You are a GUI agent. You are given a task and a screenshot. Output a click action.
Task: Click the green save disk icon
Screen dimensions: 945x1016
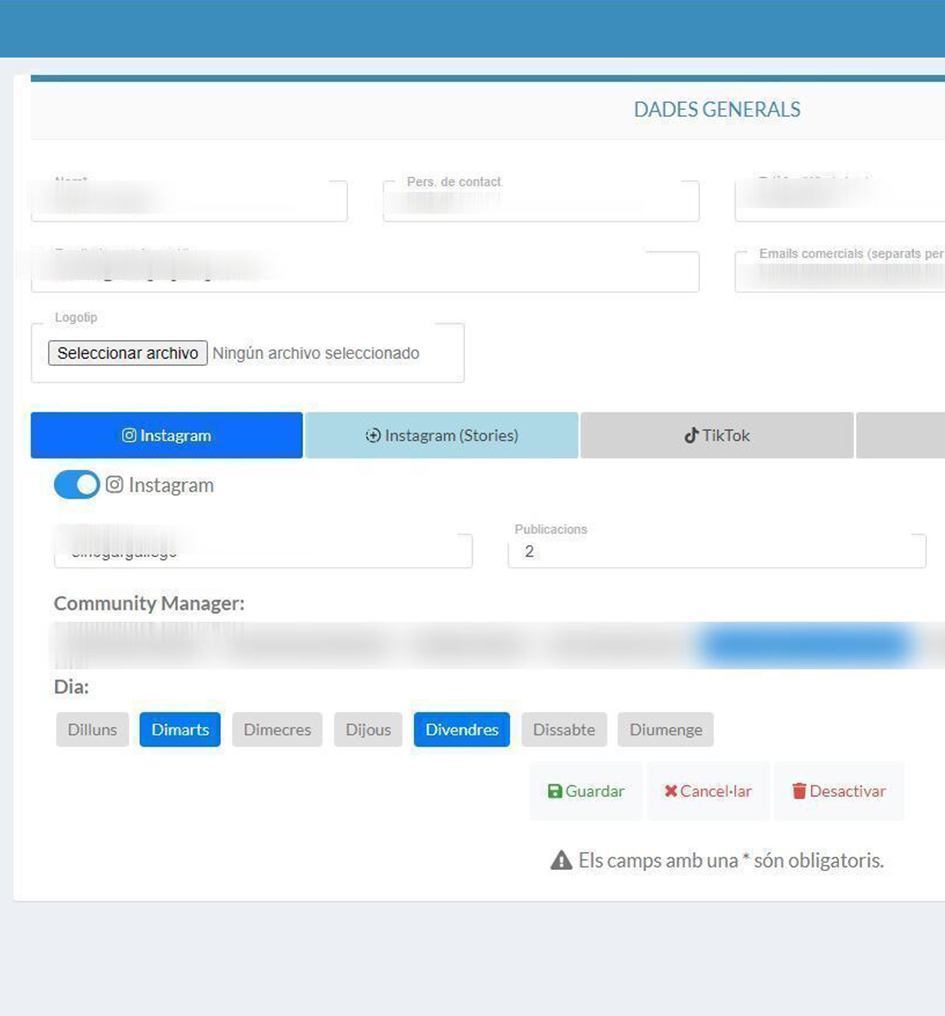coord(555,791)
